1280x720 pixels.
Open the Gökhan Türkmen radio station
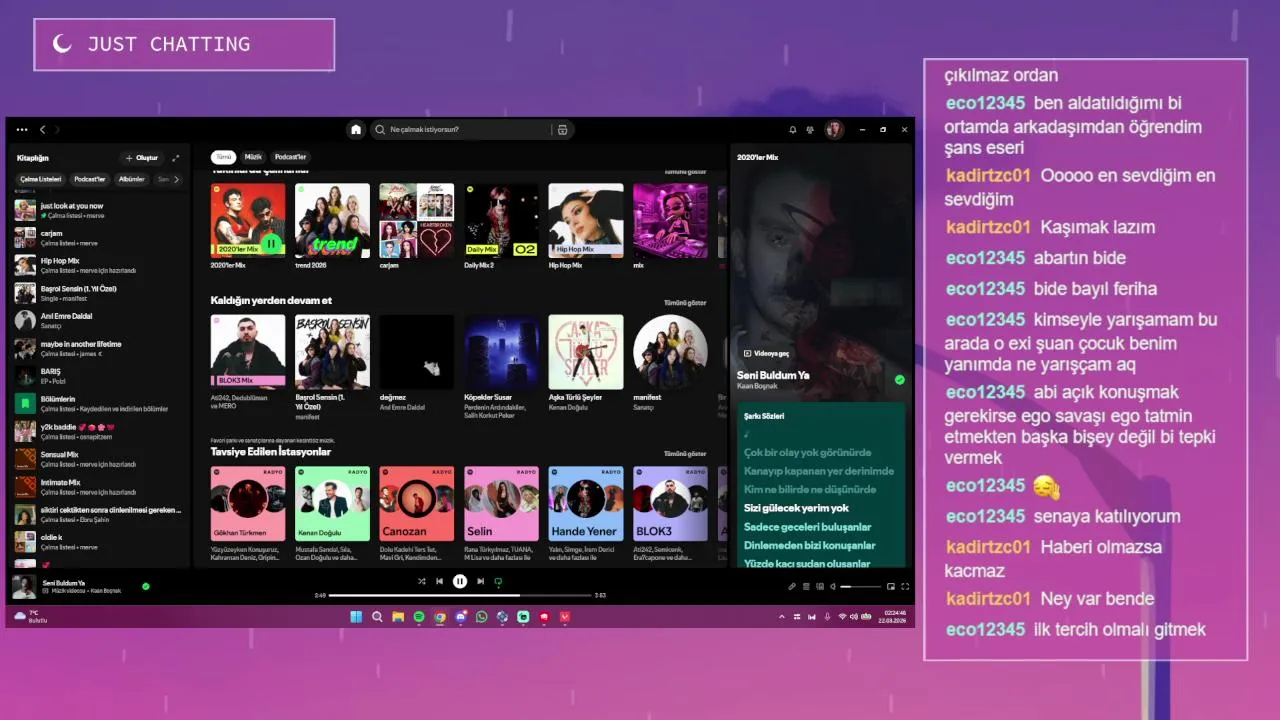pyautogui.click(x=248, y=514)
